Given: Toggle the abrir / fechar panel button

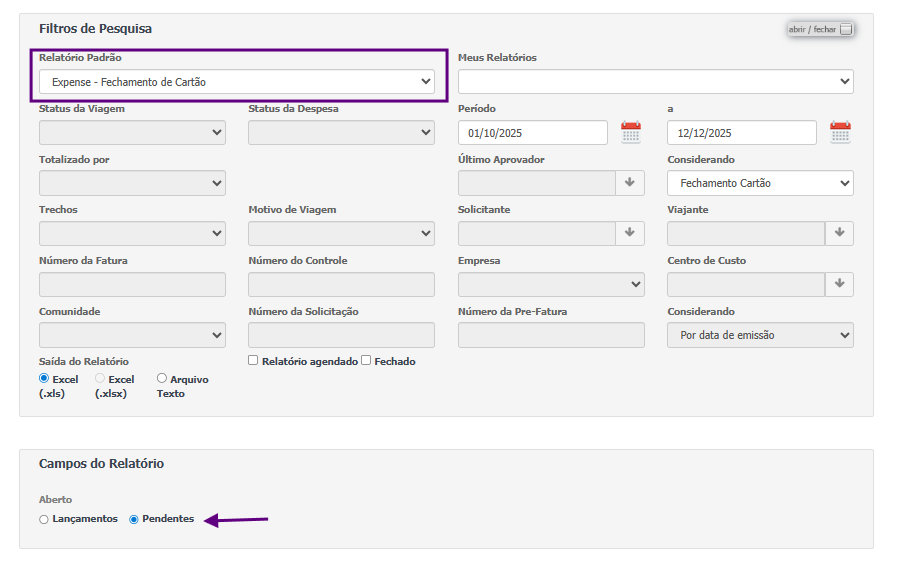Looking at the screenshot, I should 820,29.
